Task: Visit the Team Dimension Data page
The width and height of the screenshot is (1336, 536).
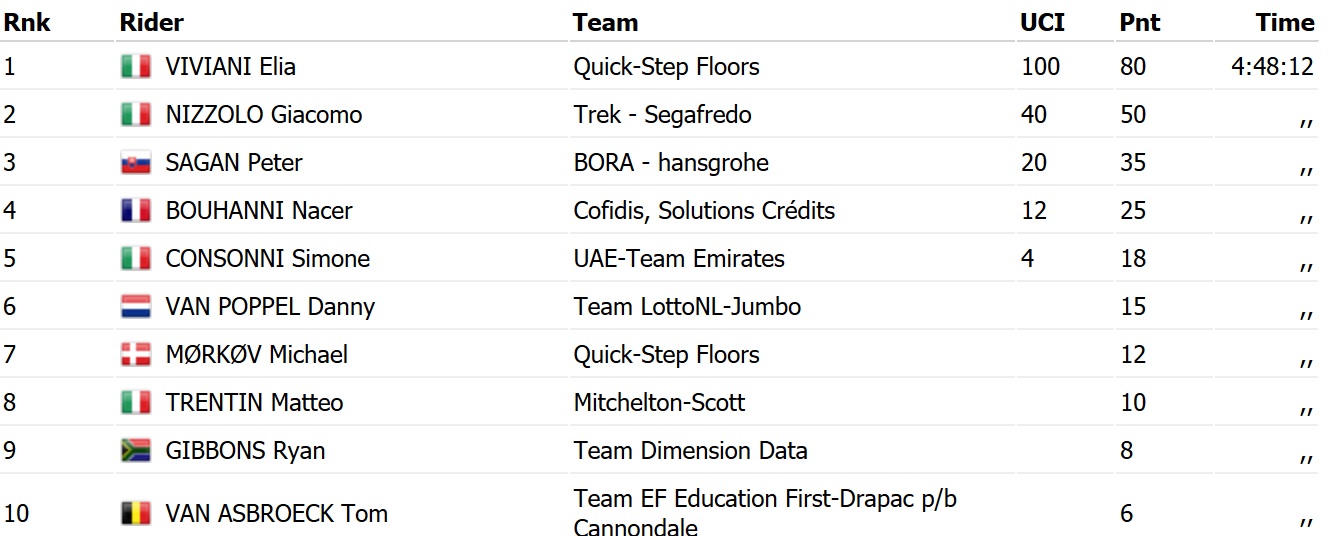Action: [x=690, y=451]
